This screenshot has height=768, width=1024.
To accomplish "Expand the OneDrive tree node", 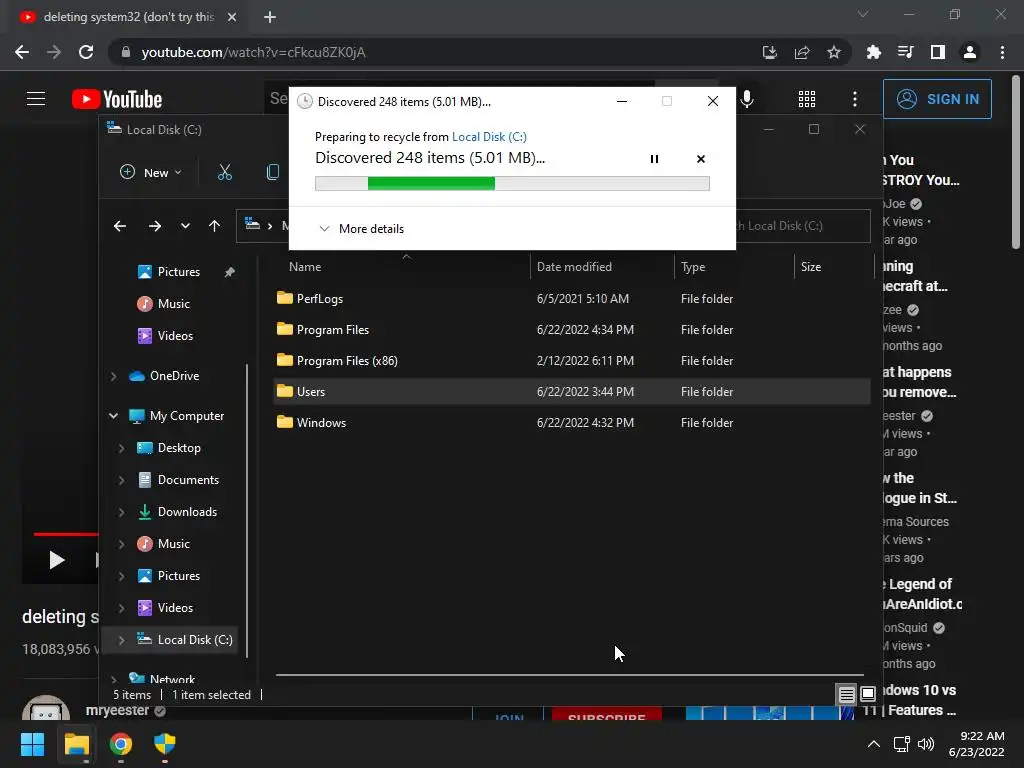I will [x=114, y=376].
